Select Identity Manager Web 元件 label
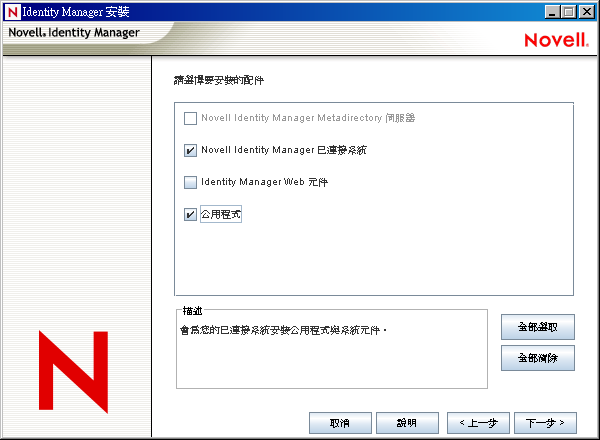The height and width of the screenshot is (440, 600). tap(264, 182)
